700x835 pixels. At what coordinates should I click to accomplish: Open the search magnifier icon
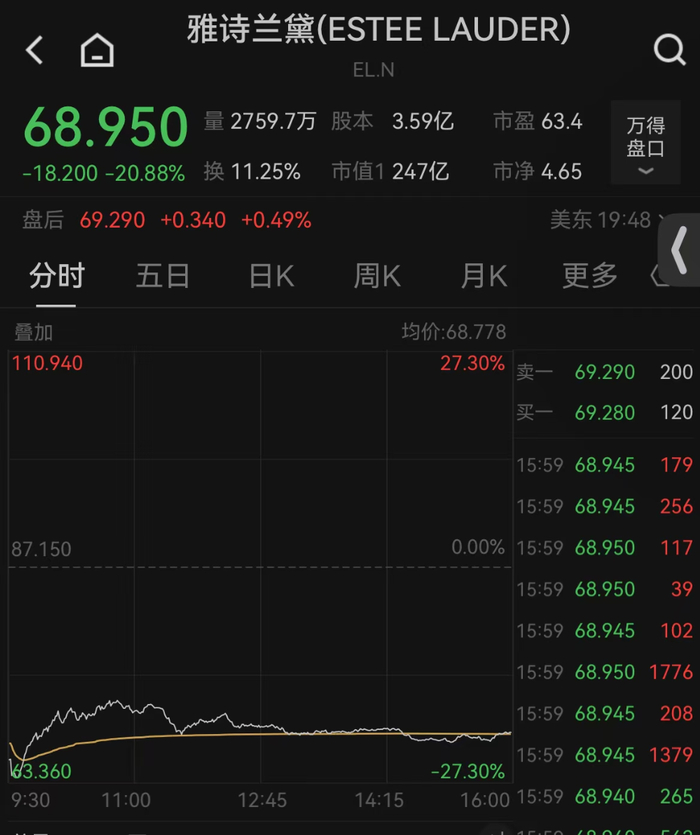[670, 50]
